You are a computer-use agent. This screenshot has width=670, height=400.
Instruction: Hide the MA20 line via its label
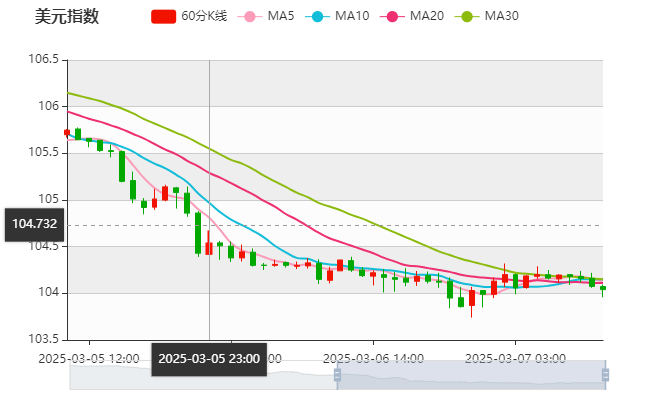point(427,17)
